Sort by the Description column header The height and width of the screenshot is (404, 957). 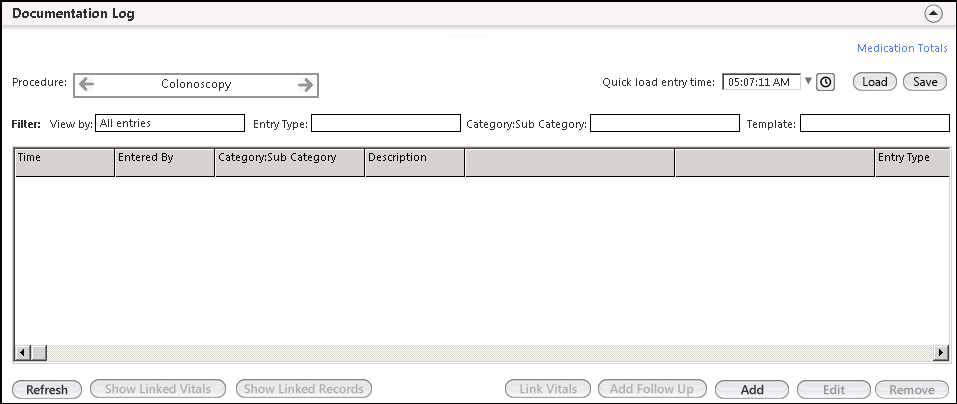415,162
